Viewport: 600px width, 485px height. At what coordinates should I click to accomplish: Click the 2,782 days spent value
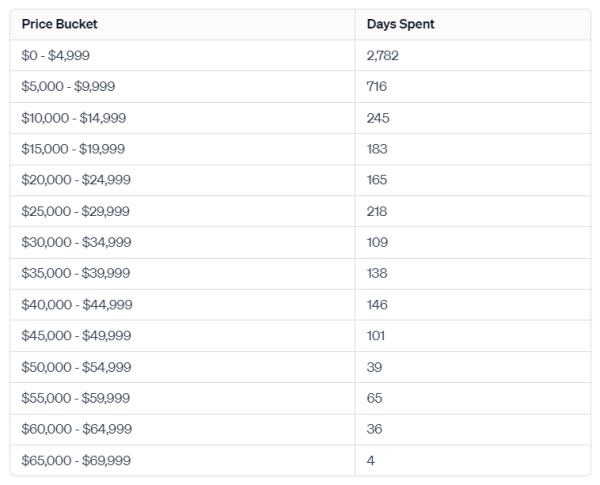coord(383,56)
